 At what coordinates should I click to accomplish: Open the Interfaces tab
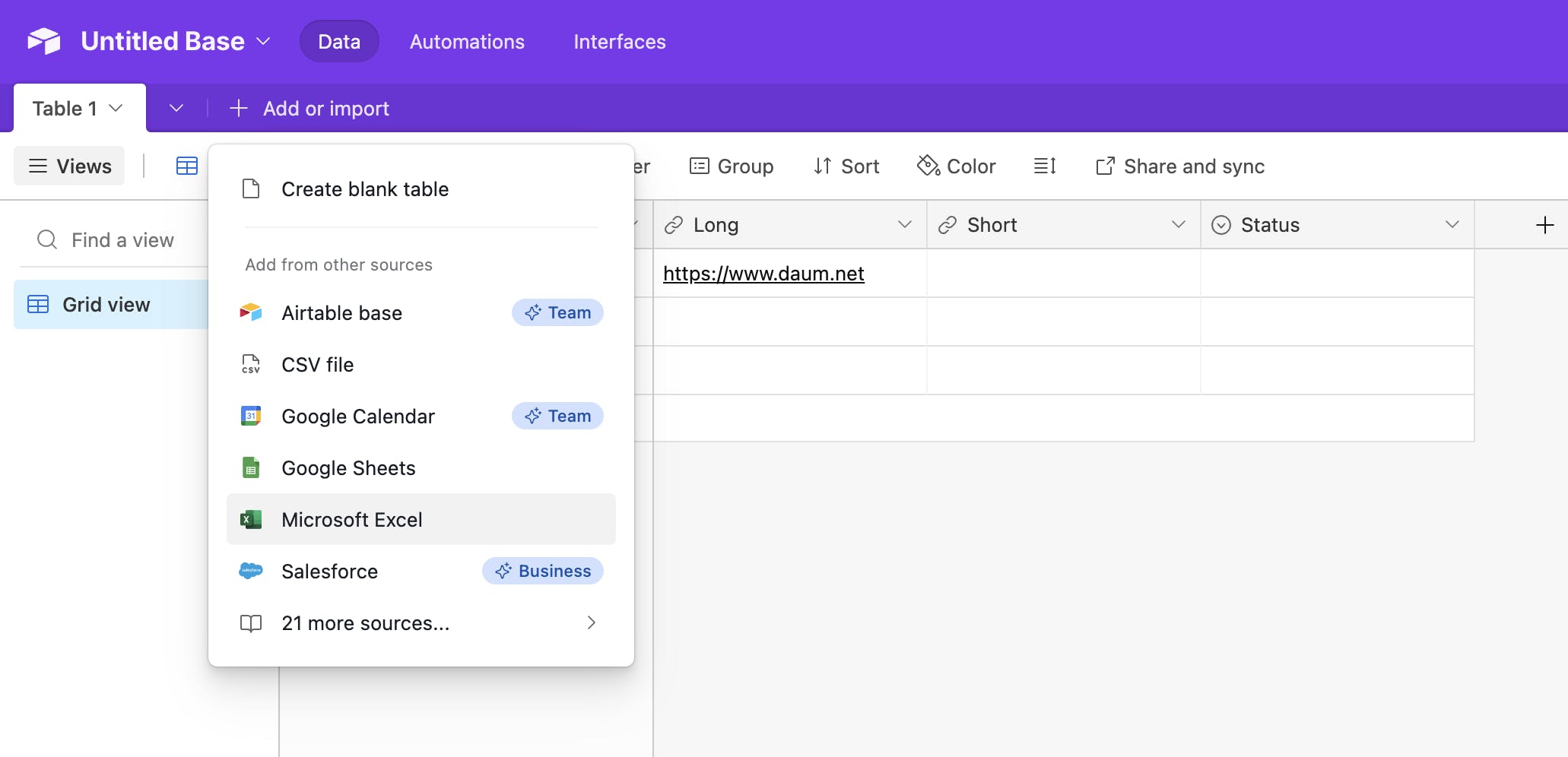[x=620, y=42]
